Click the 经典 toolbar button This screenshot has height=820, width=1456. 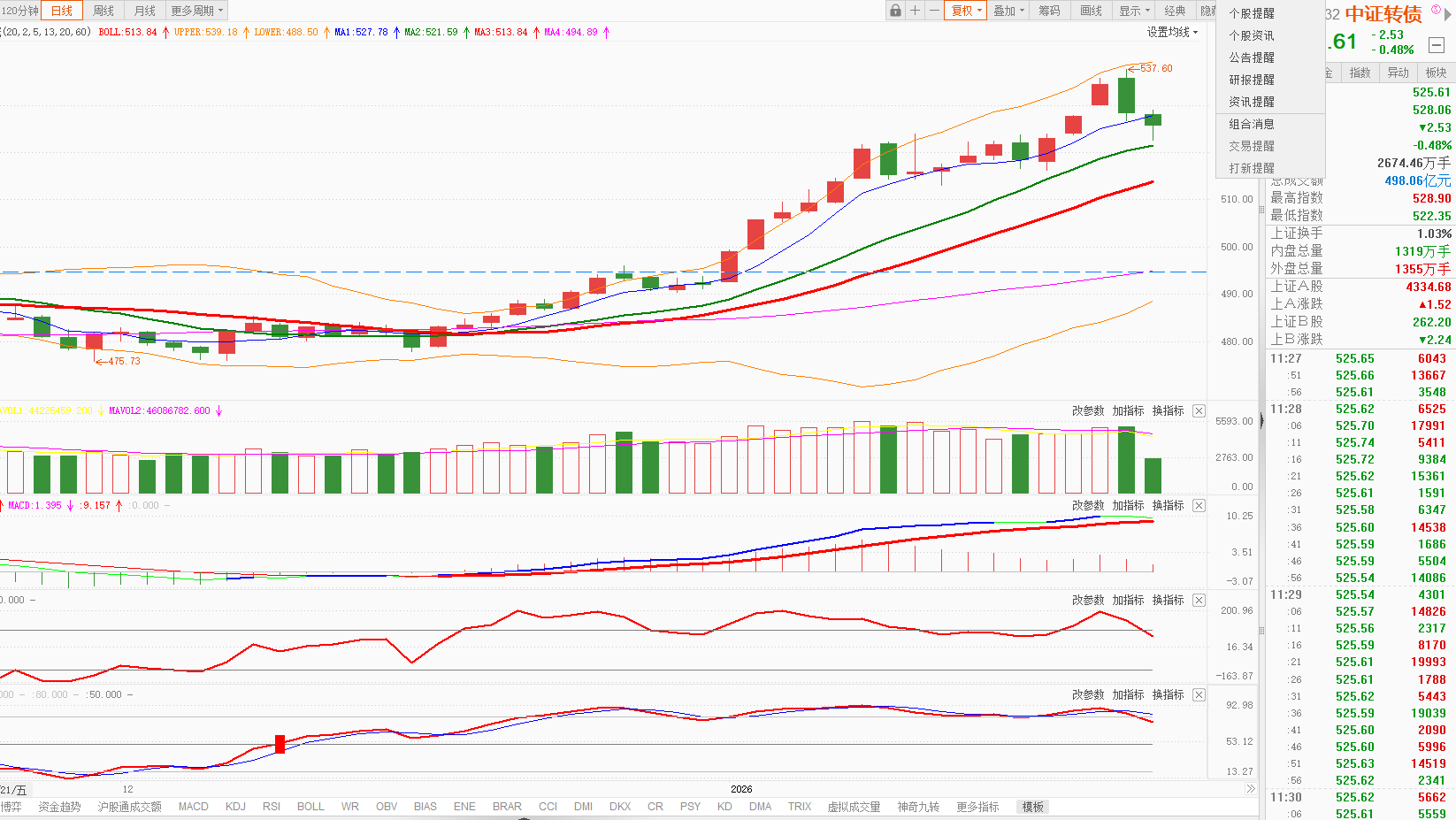1175,11
